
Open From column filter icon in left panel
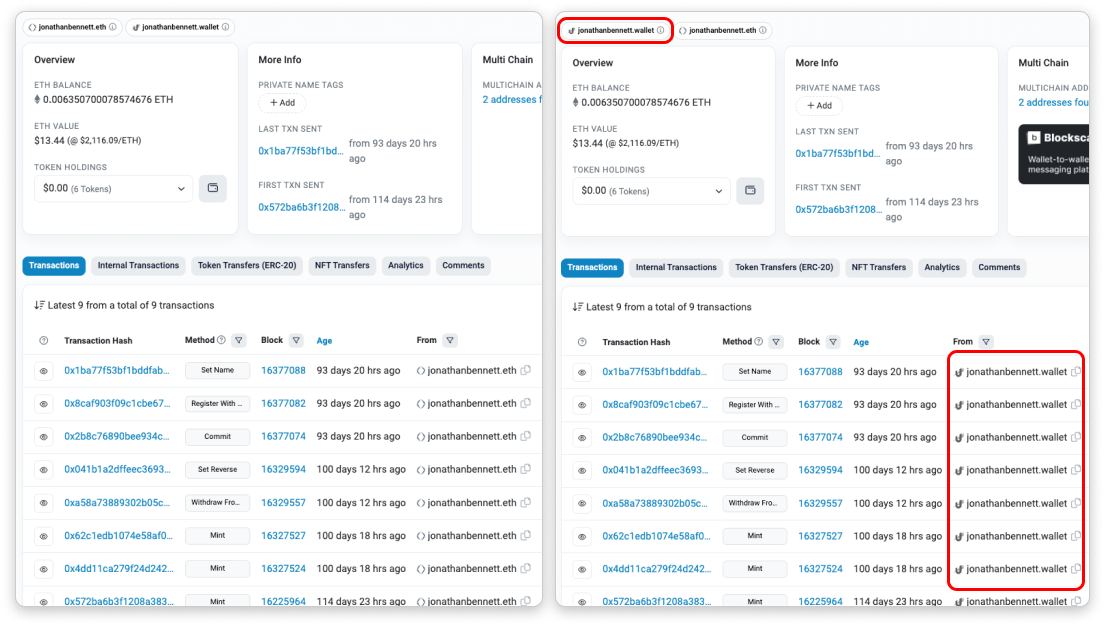[x=450, y=341]
